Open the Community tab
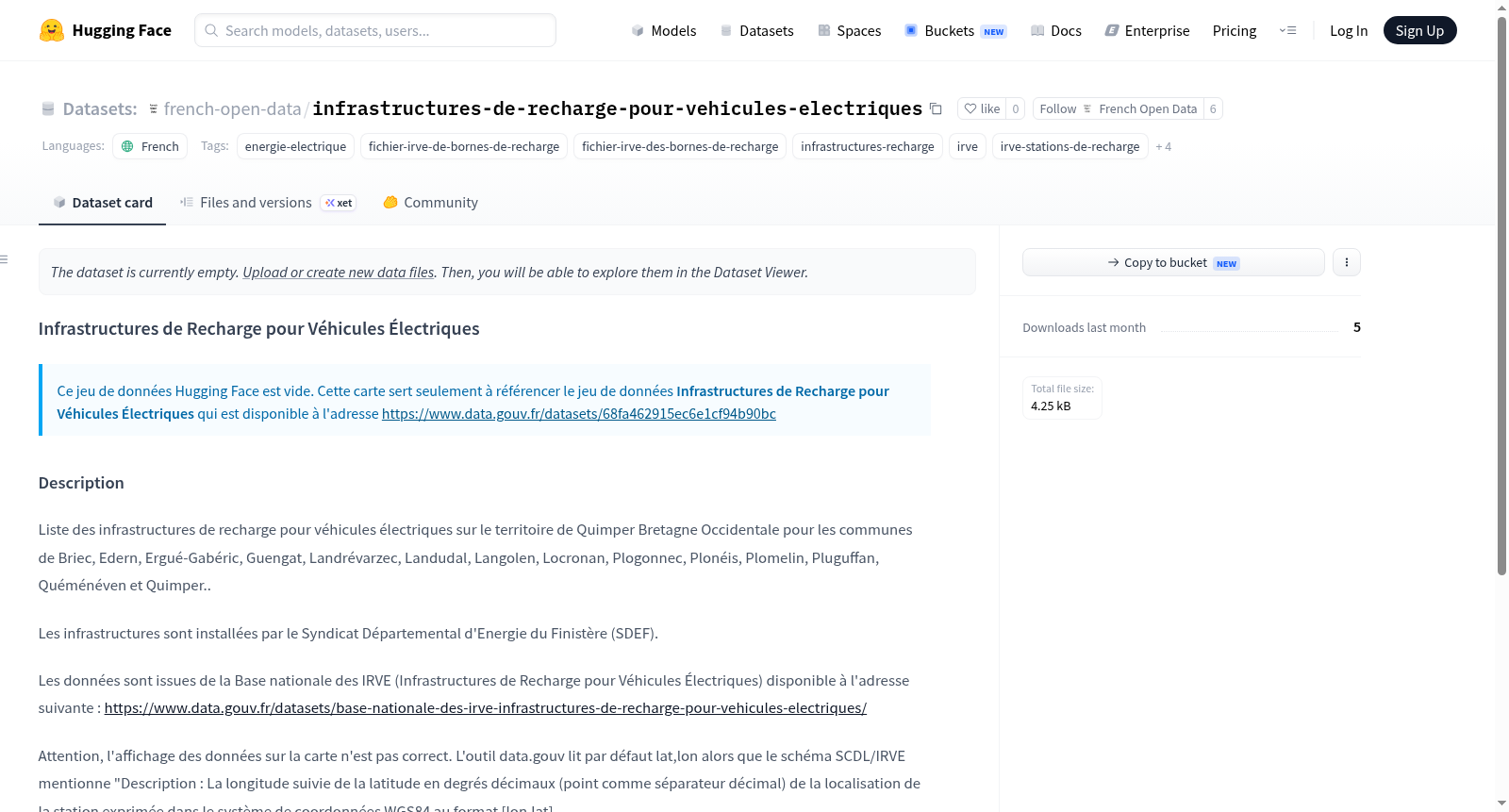Viewport: 1509px width, 812px height. pos(430,202)
